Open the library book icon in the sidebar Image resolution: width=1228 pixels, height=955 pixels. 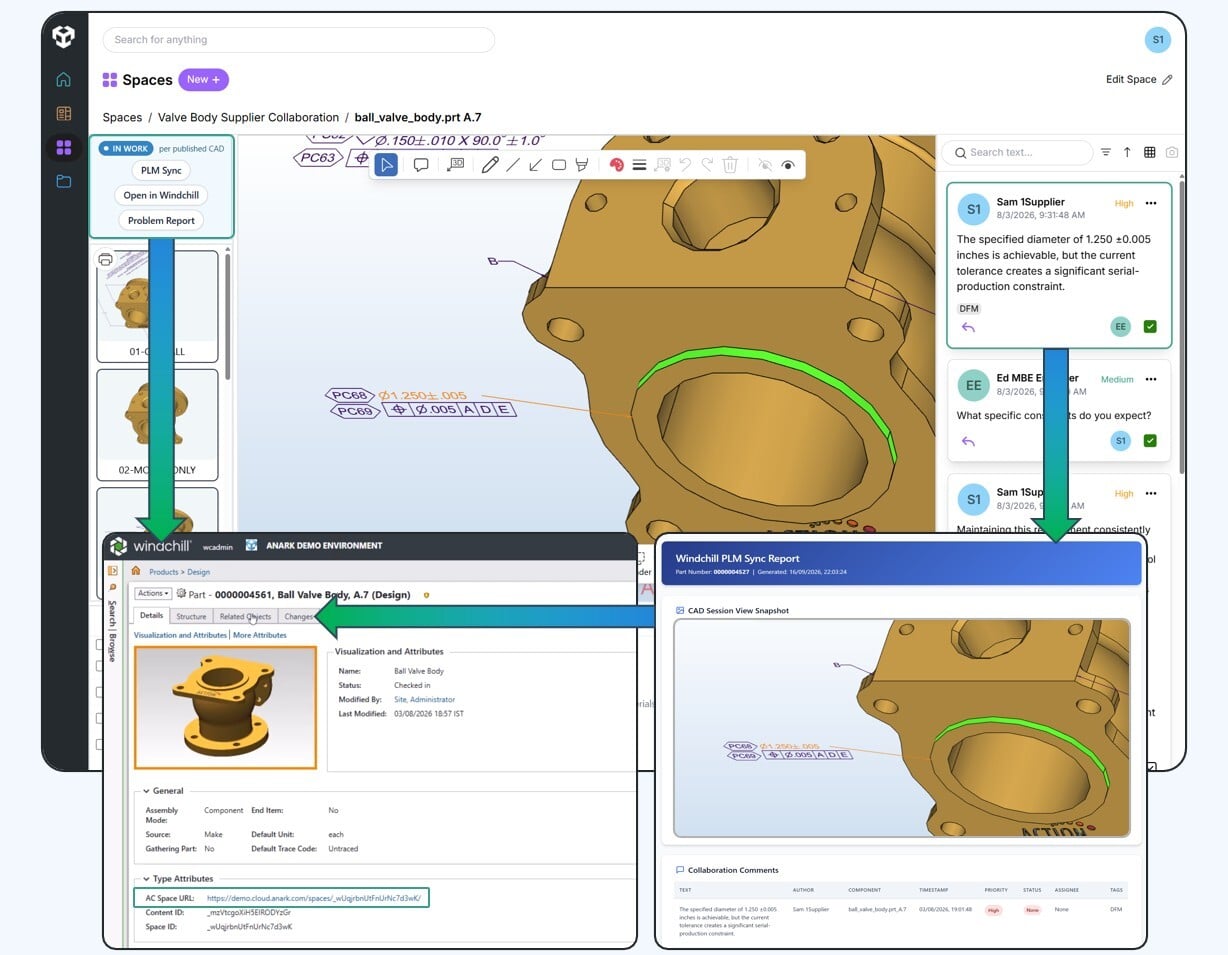64,114
